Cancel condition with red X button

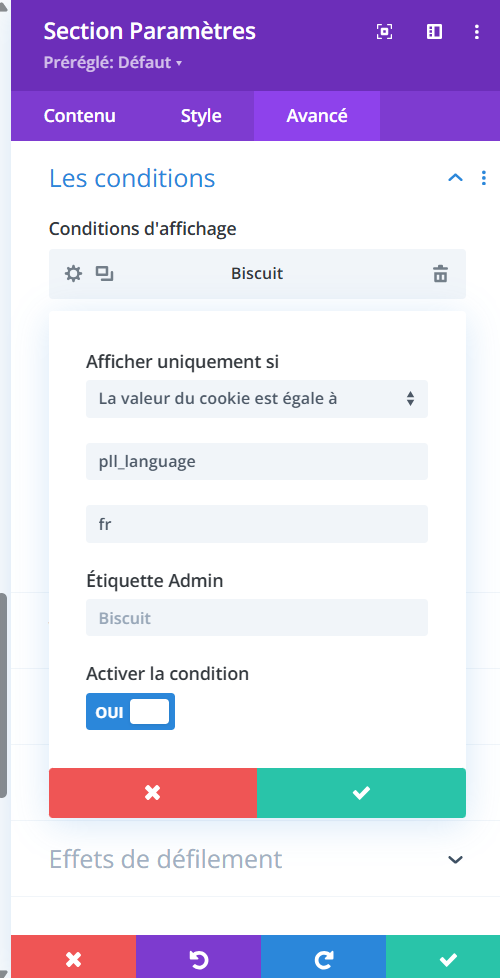(153, 793)
